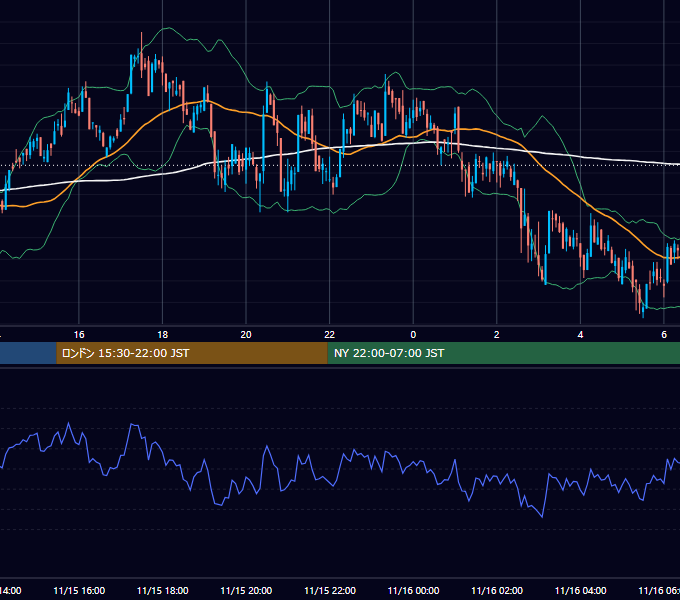Viewport: 680px width, 600px height.
Task: Click the 11/16 04:00 date label
Action: [x=581, y=590]
